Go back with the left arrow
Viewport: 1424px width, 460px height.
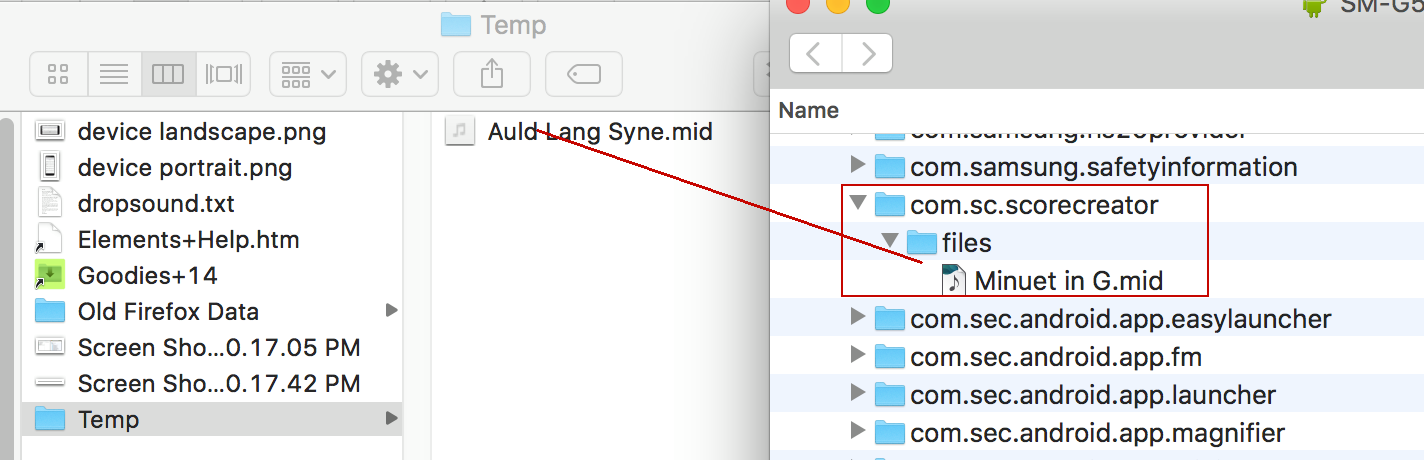(816, 53)
